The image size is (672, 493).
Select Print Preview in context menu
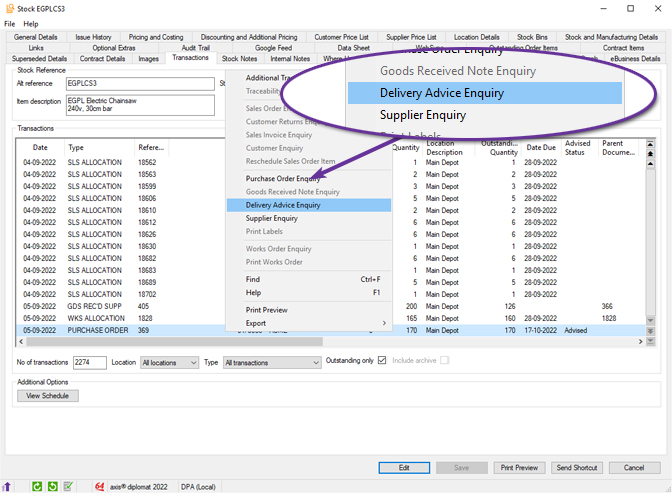tap(309, 310)
